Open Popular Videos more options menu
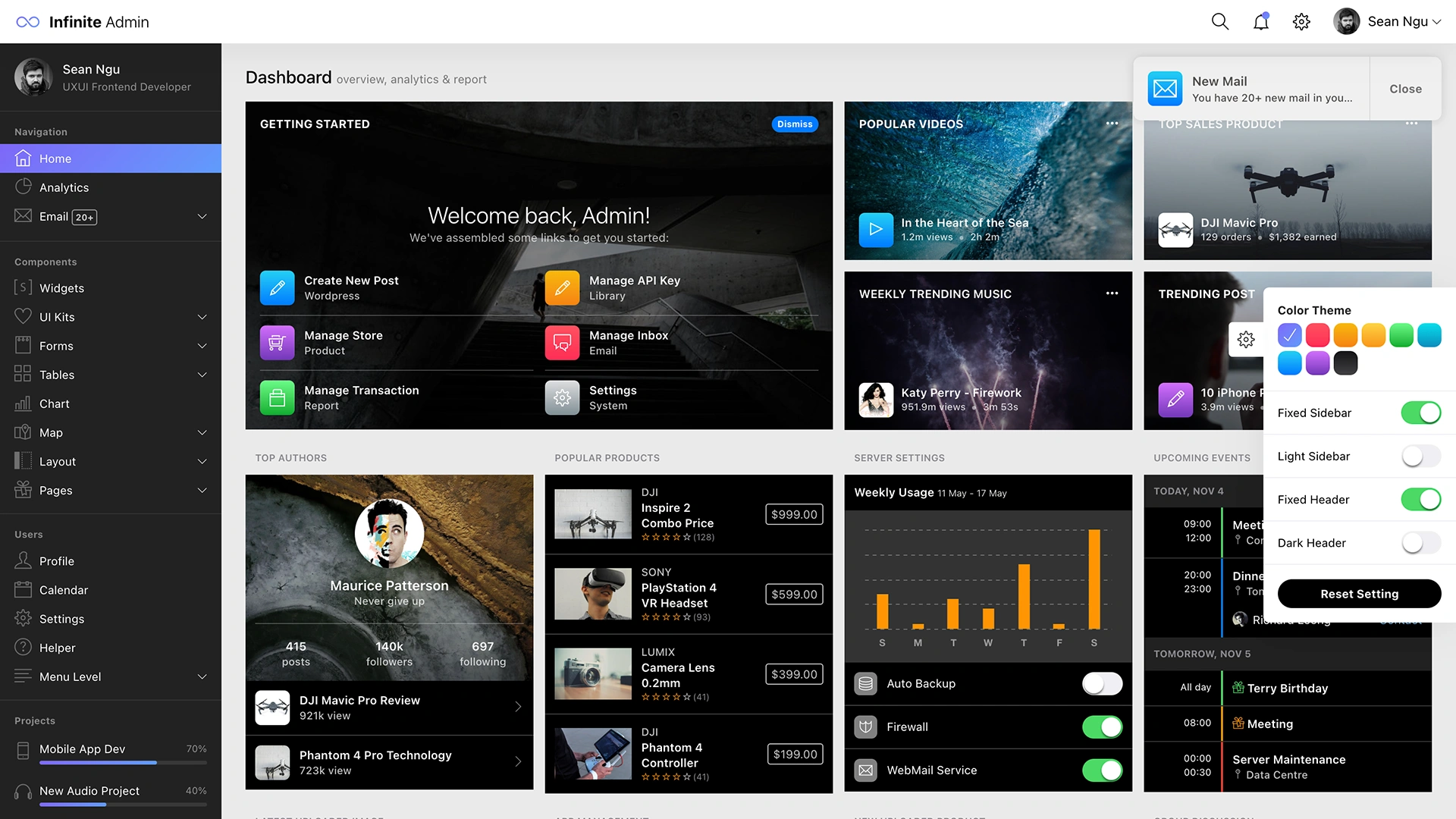 1112,124
